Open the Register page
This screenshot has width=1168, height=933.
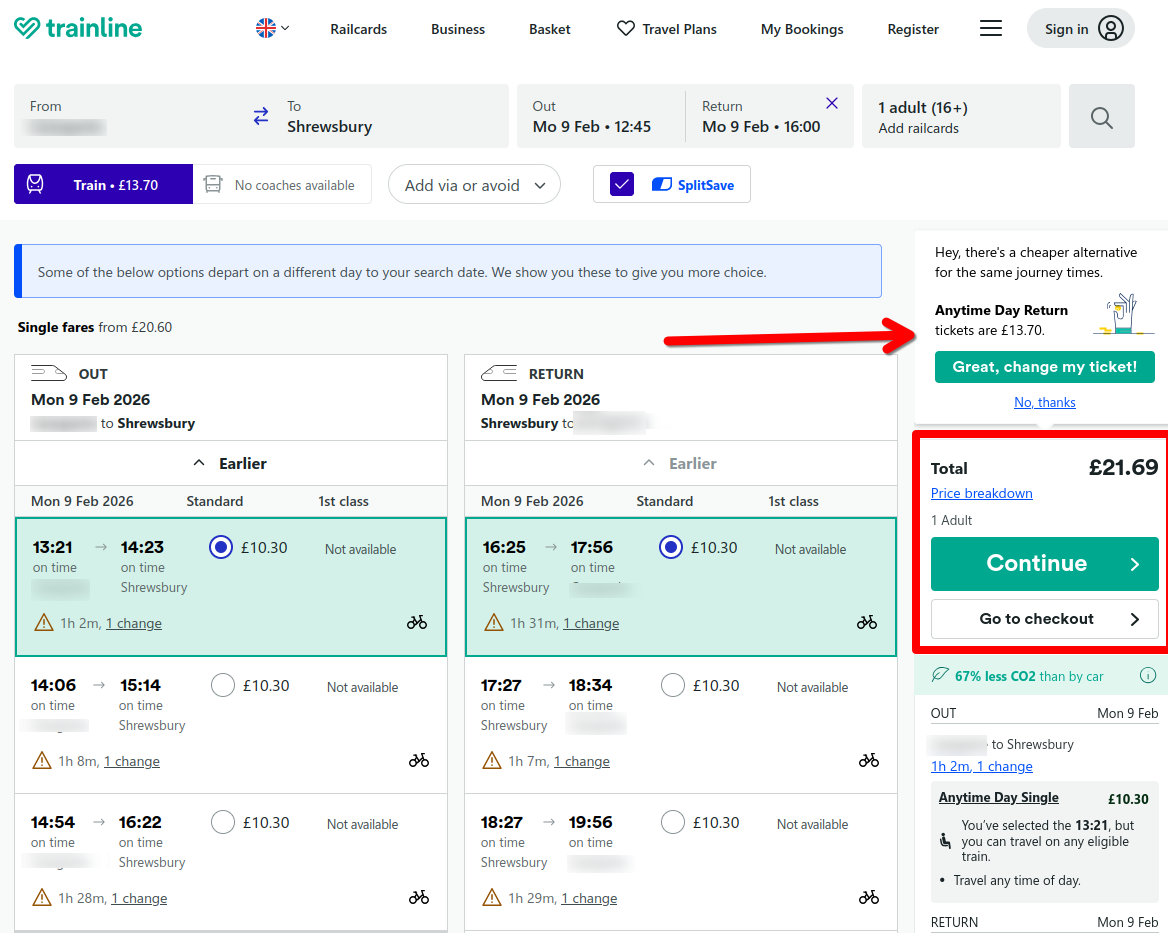click(912, 29)
